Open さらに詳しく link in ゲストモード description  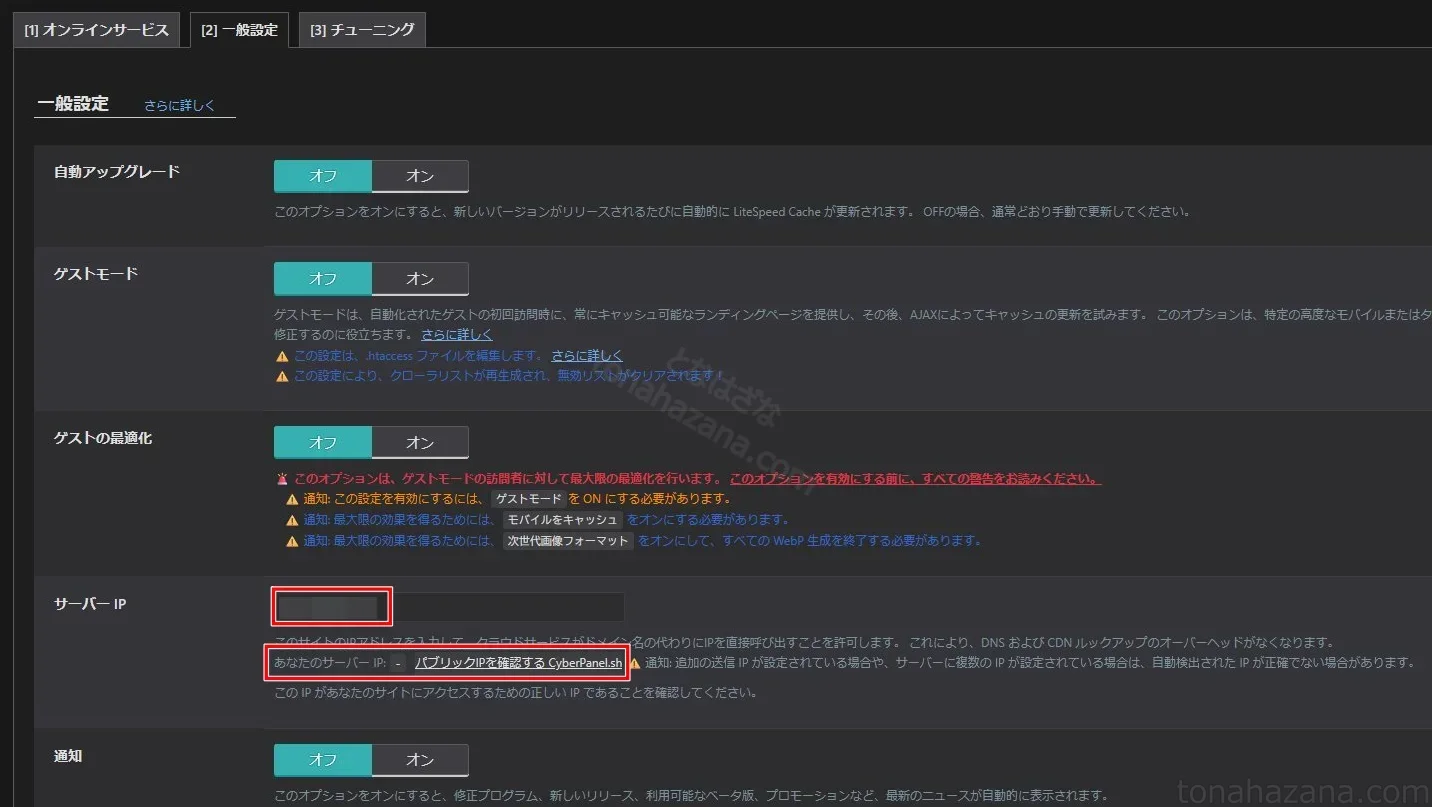click(457, 334)
